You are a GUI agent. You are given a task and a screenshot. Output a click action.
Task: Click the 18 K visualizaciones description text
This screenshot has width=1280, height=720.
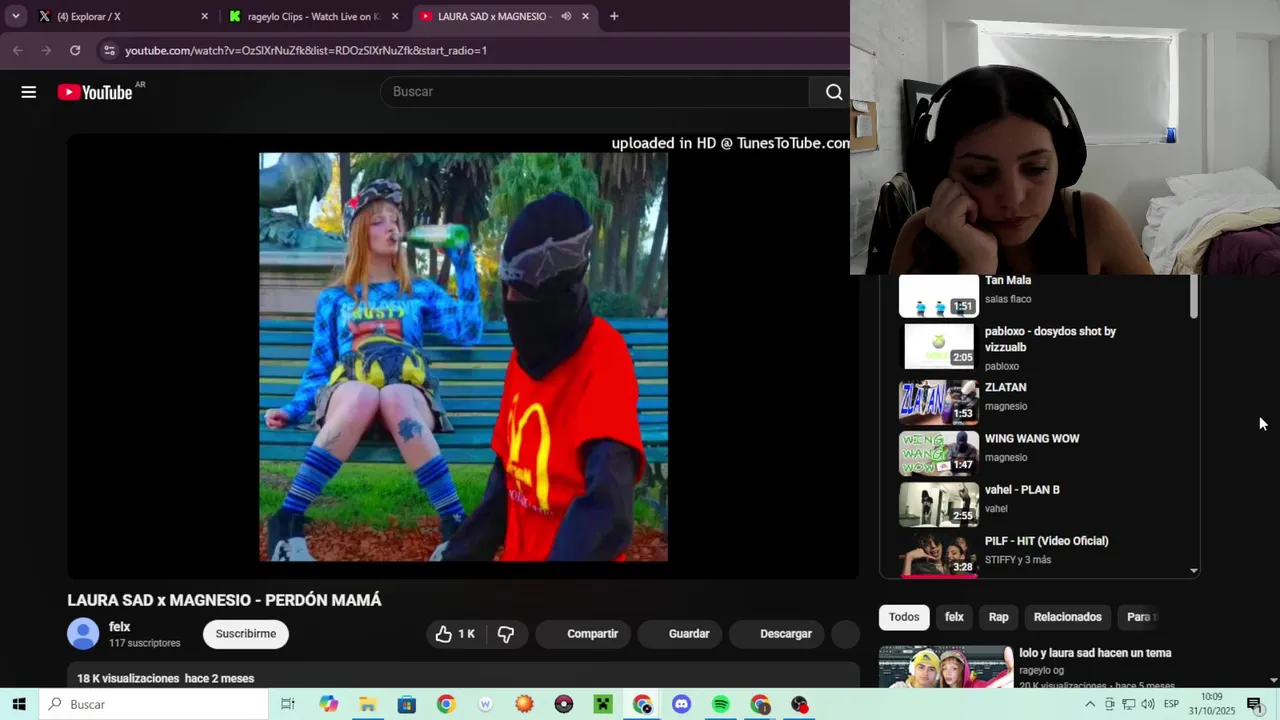(x=165, y=678)
